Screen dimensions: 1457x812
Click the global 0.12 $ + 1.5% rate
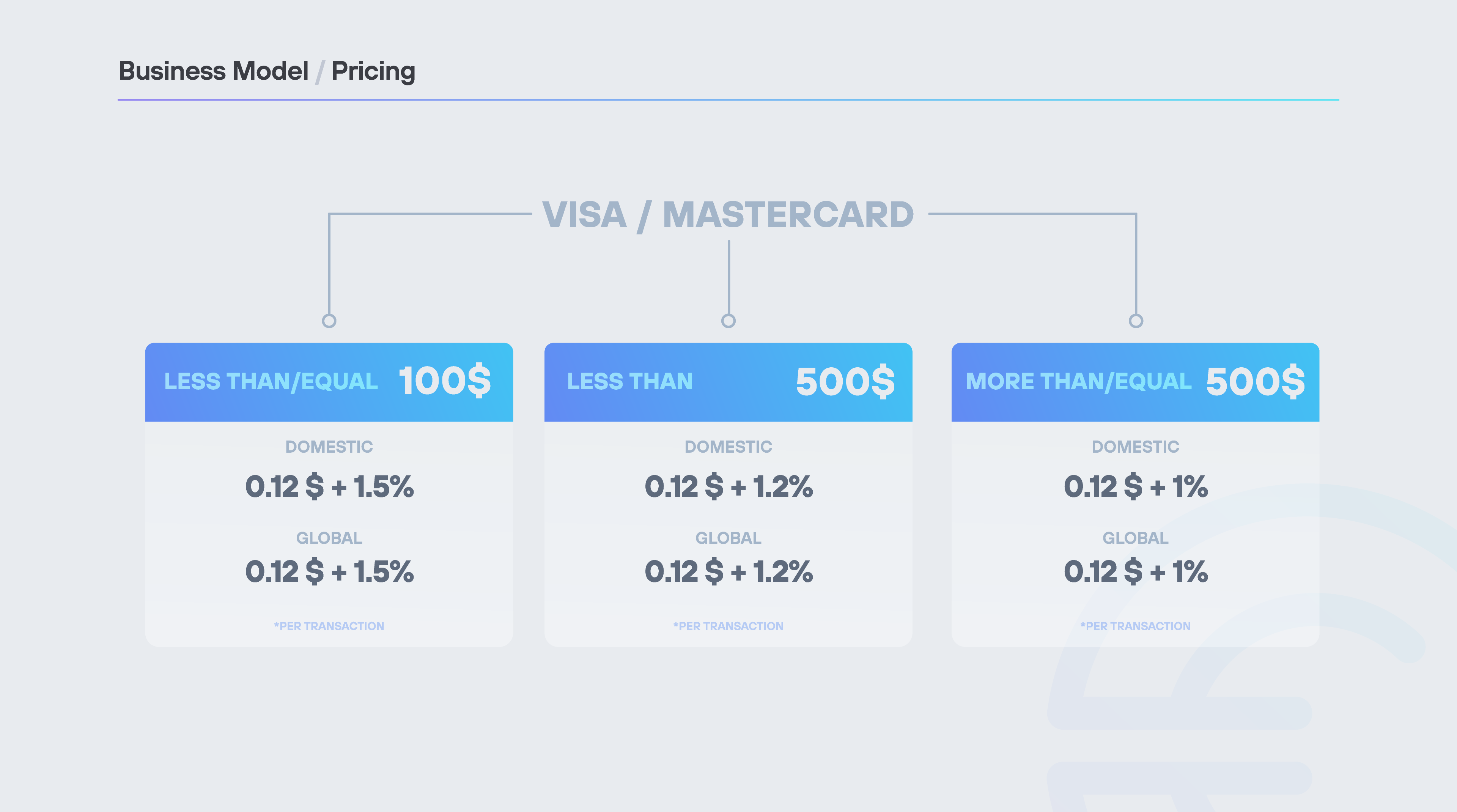tap(329, 572)
